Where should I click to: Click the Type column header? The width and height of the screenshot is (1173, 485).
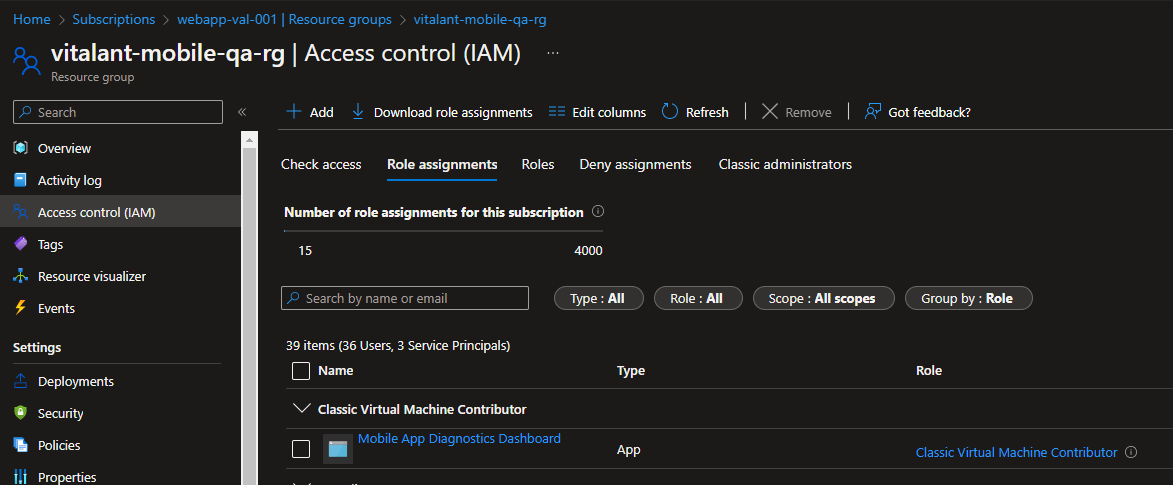click(x=631, y=370)
